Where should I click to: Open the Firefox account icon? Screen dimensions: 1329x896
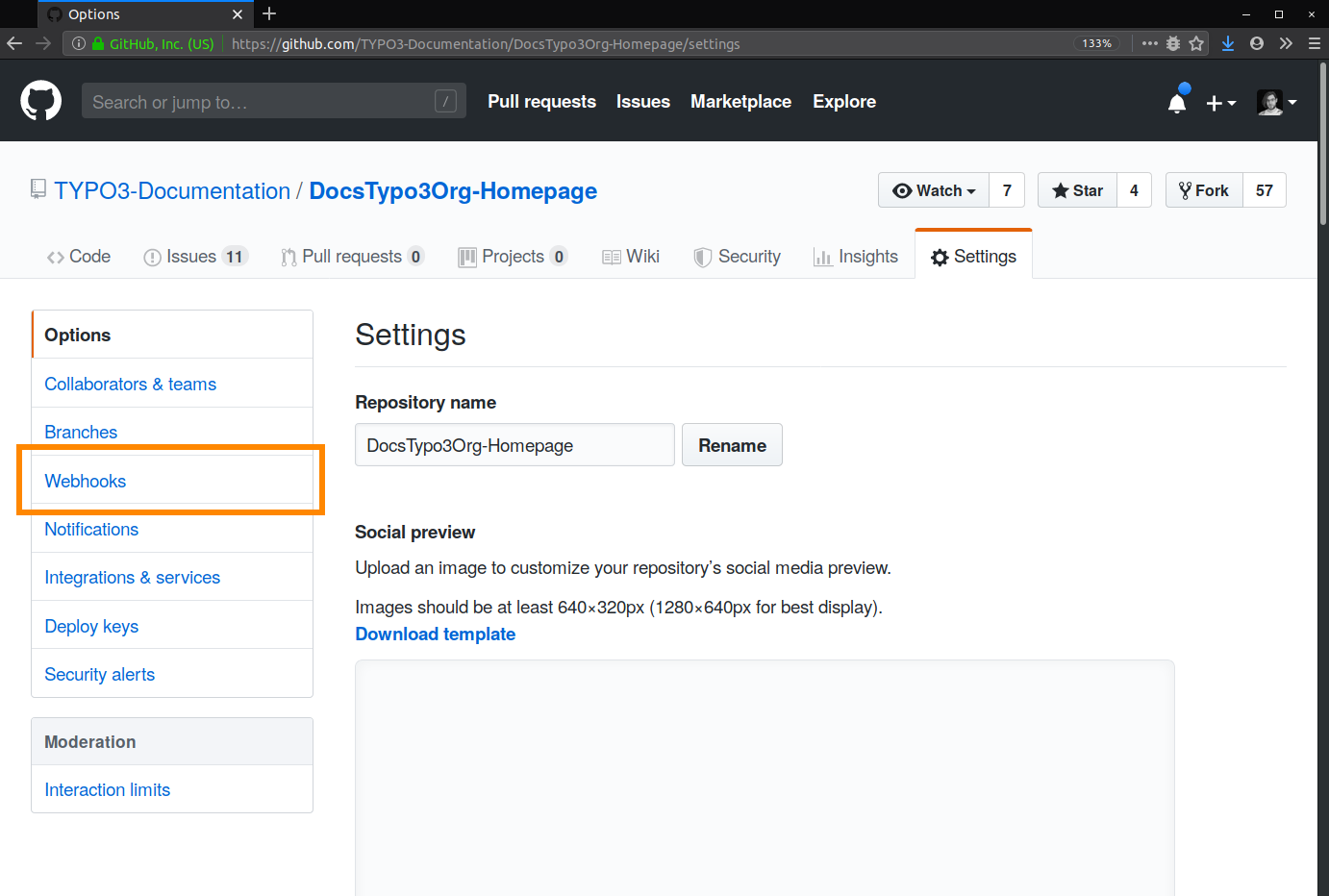1256,43
